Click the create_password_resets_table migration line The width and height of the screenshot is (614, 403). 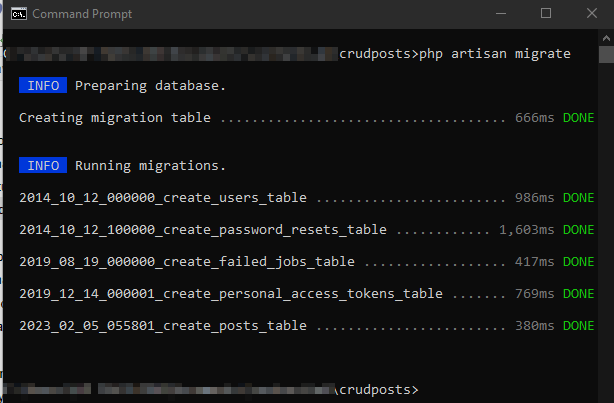pyautogui.click(x=307, y=230)
